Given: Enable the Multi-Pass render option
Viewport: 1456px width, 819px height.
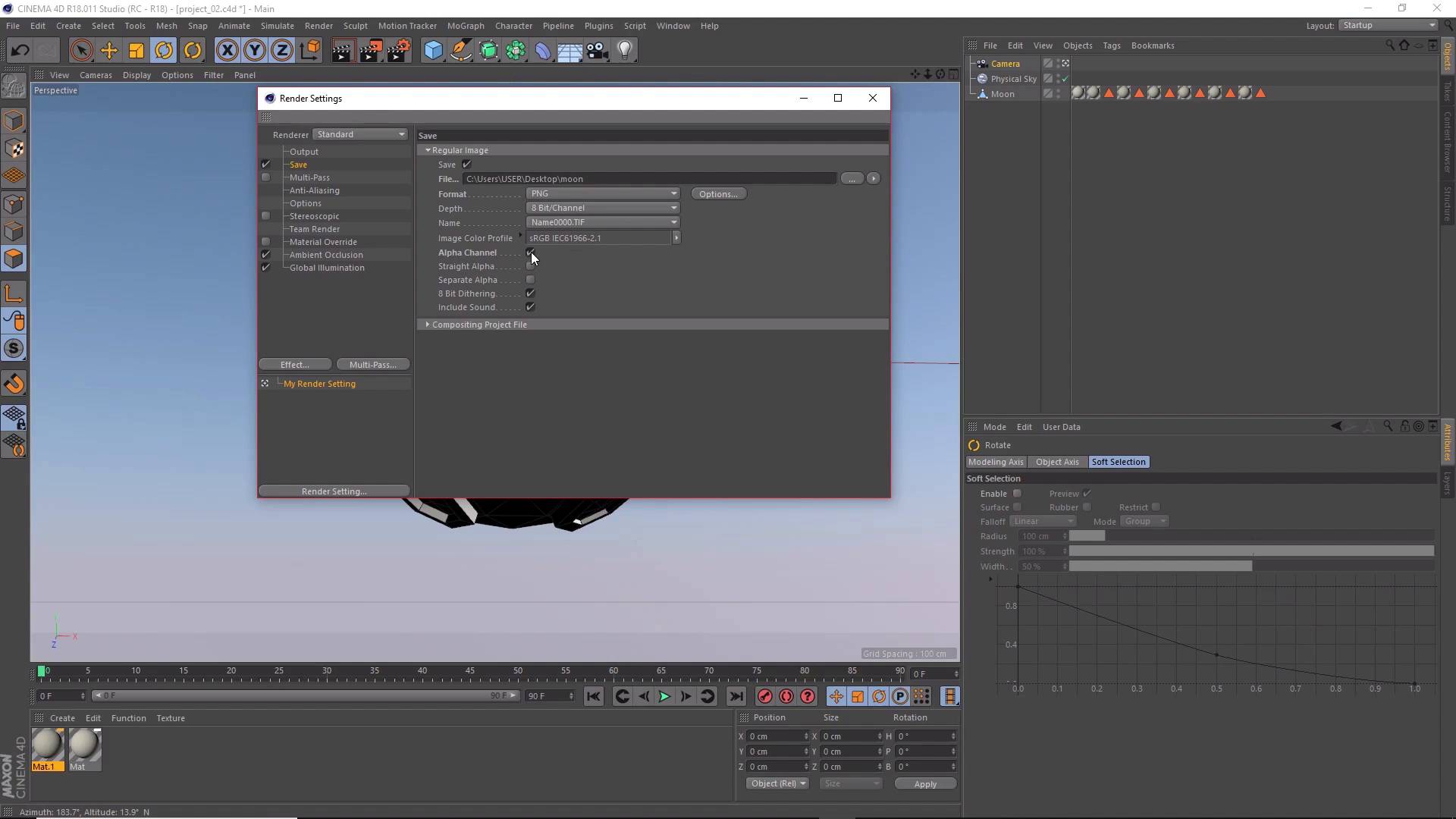Looking at the screenshot, I should pyautogui.click(x=266, y=177).
